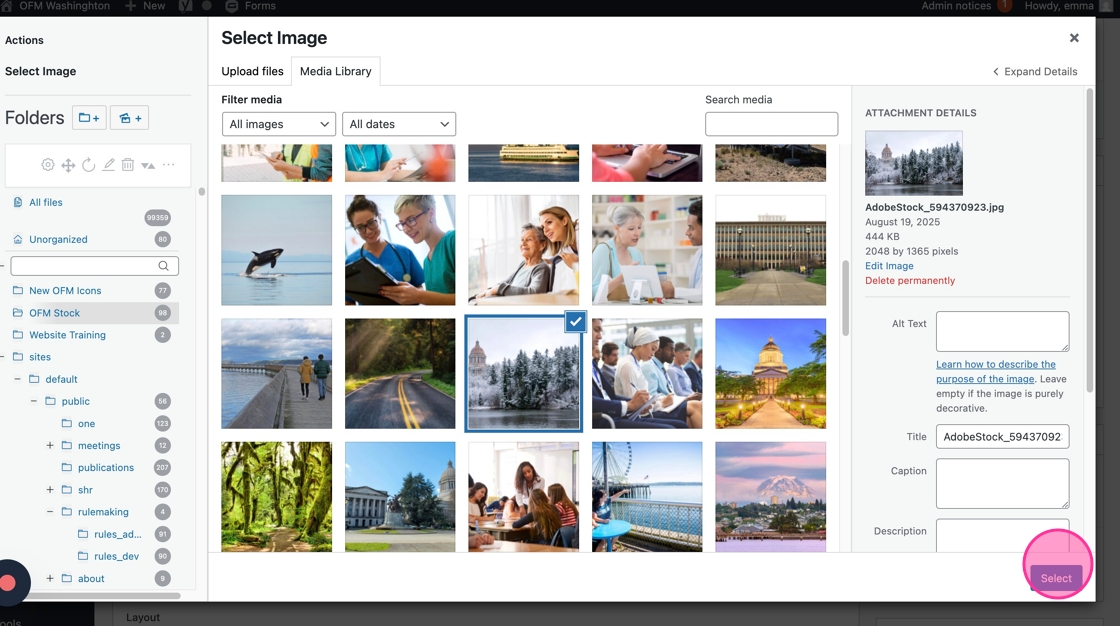Click the red record button
Viewport: 1120px width, 626px height.
(x=8, y=583)
